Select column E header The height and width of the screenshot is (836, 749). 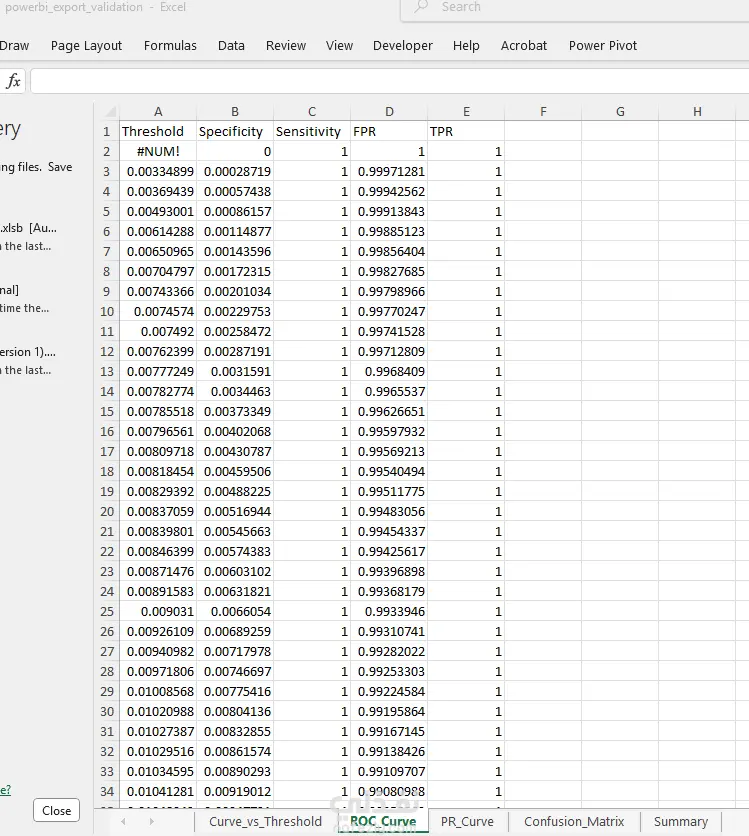pos(466,111)
